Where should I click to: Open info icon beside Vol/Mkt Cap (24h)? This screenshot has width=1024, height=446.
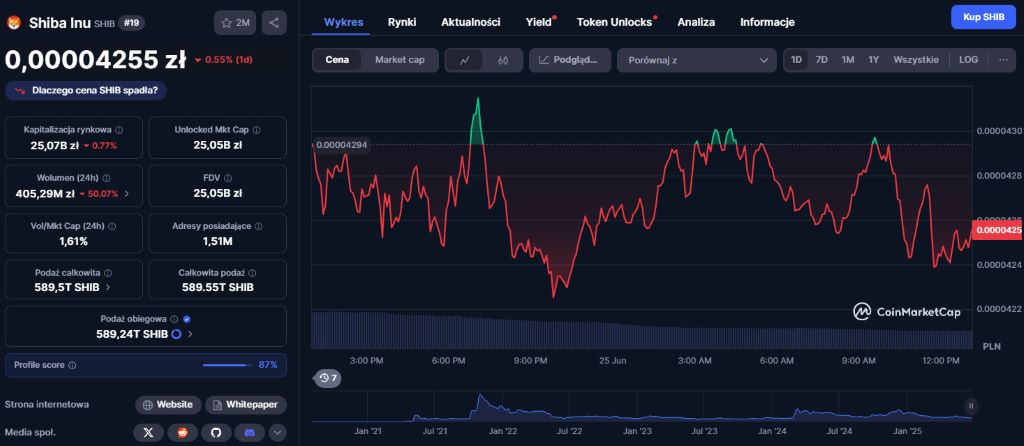click(112, 226)
